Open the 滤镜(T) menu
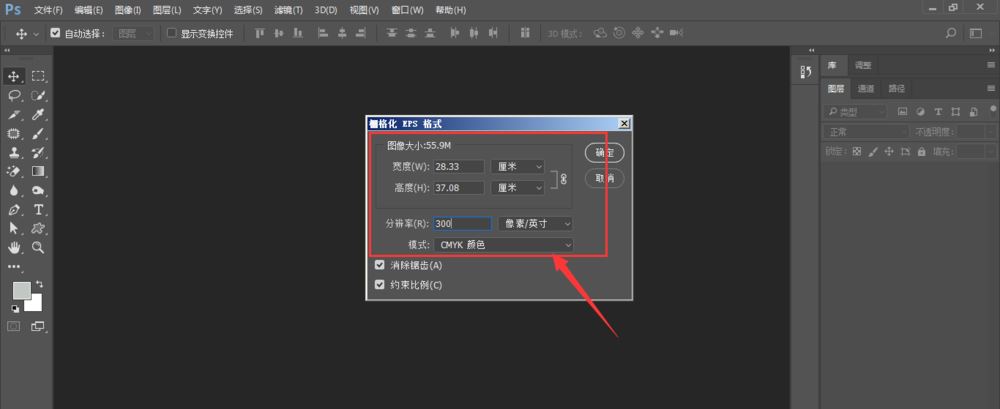The width and height of the screenshot is (1000, 409). (288, 10)
